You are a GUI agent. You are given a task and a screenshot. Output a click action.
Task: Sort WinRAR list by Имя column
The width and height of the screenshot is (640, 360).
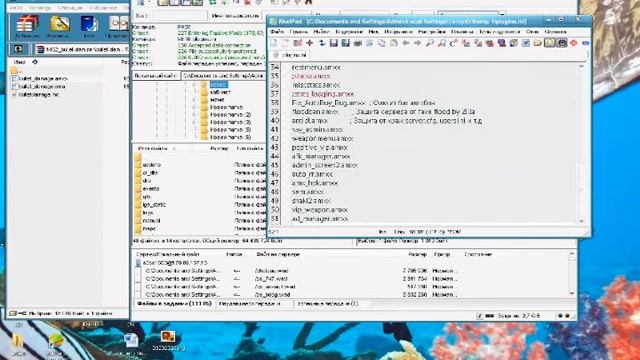click(x=20, y=62)
